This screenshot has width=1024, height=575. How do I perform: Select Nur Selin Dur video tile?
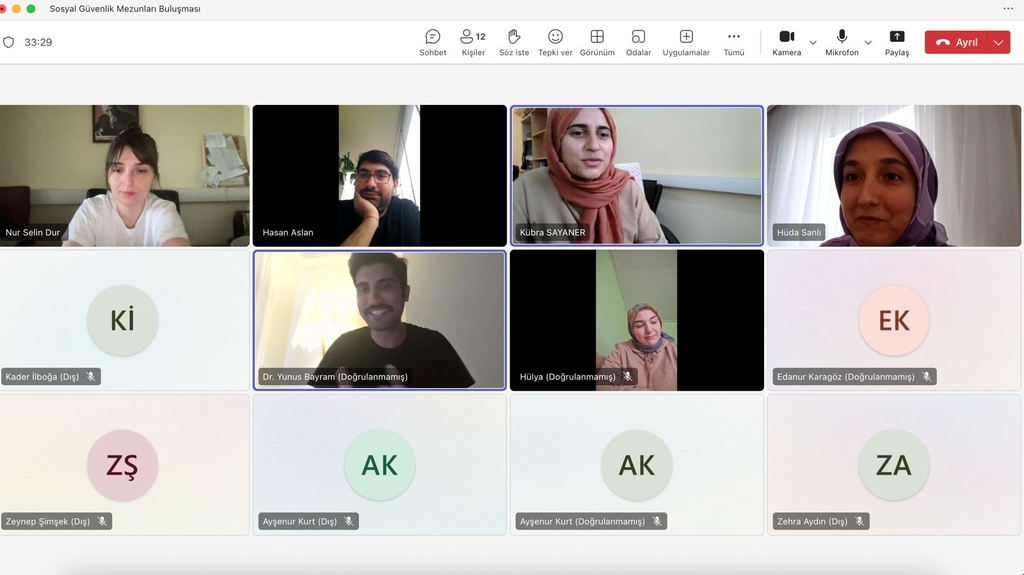125,176
